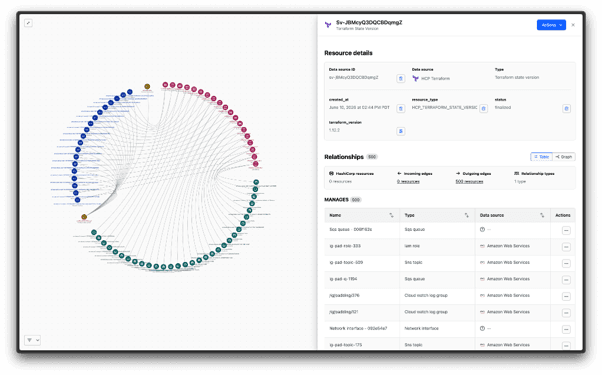Select the brown node at top of graph

147,86
